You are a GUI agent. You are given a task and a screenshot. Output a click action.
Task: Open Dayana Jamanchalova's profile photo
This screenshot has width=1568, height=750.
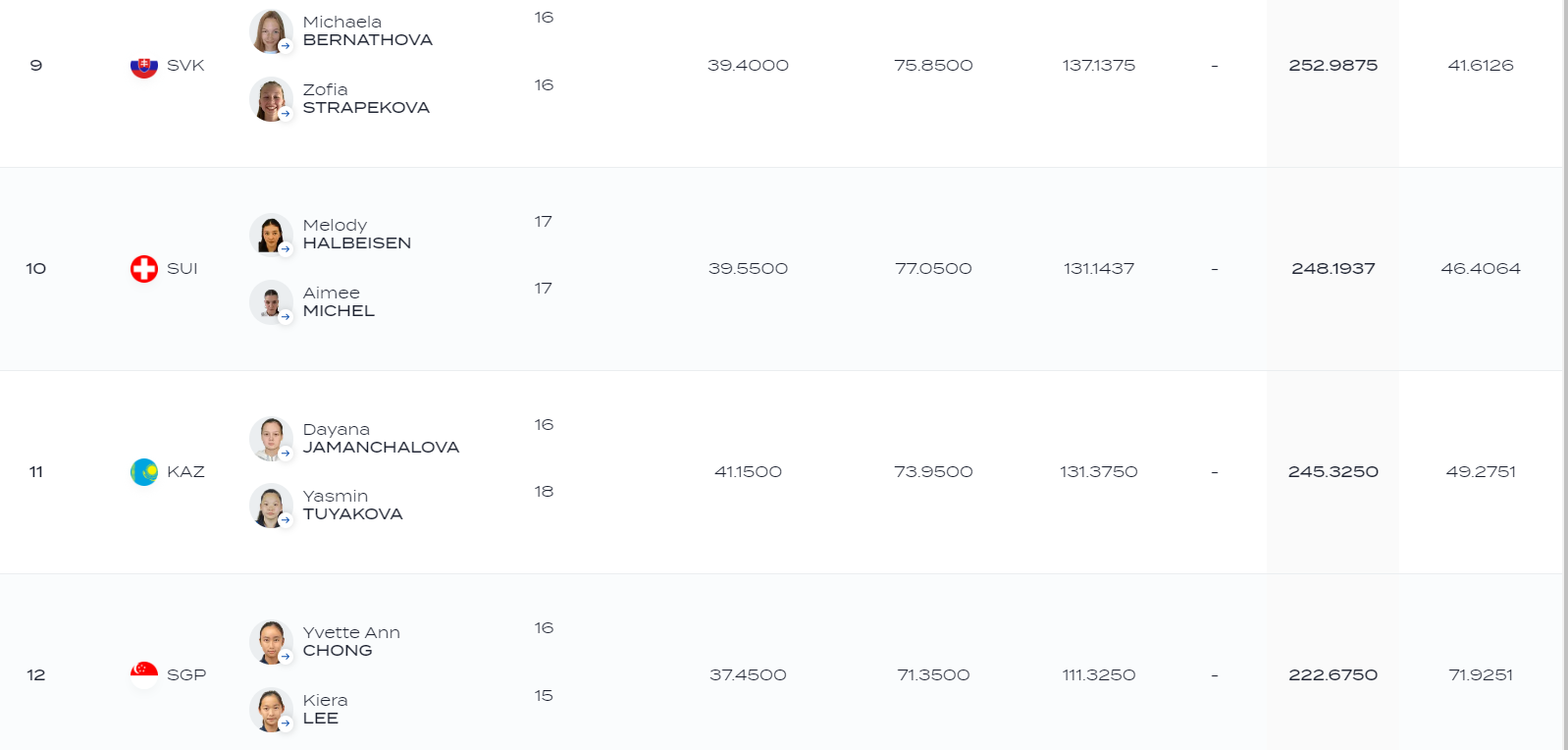pos(271,438)
